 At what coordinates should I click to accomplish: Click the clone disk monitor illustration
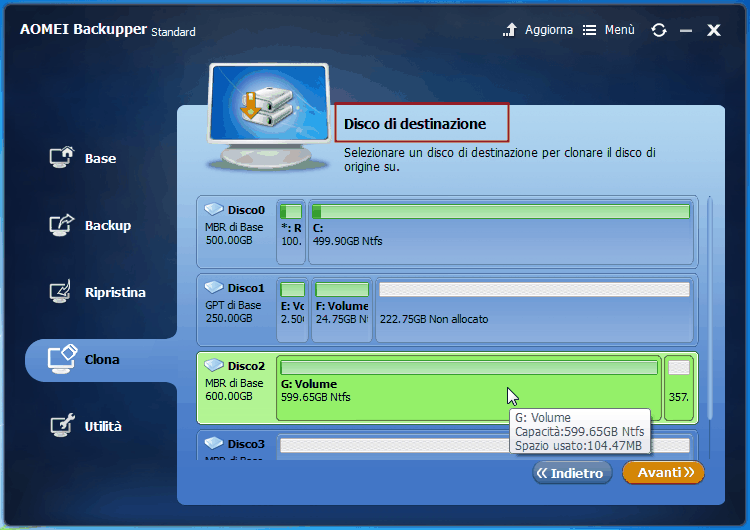[x=269, y=116]
